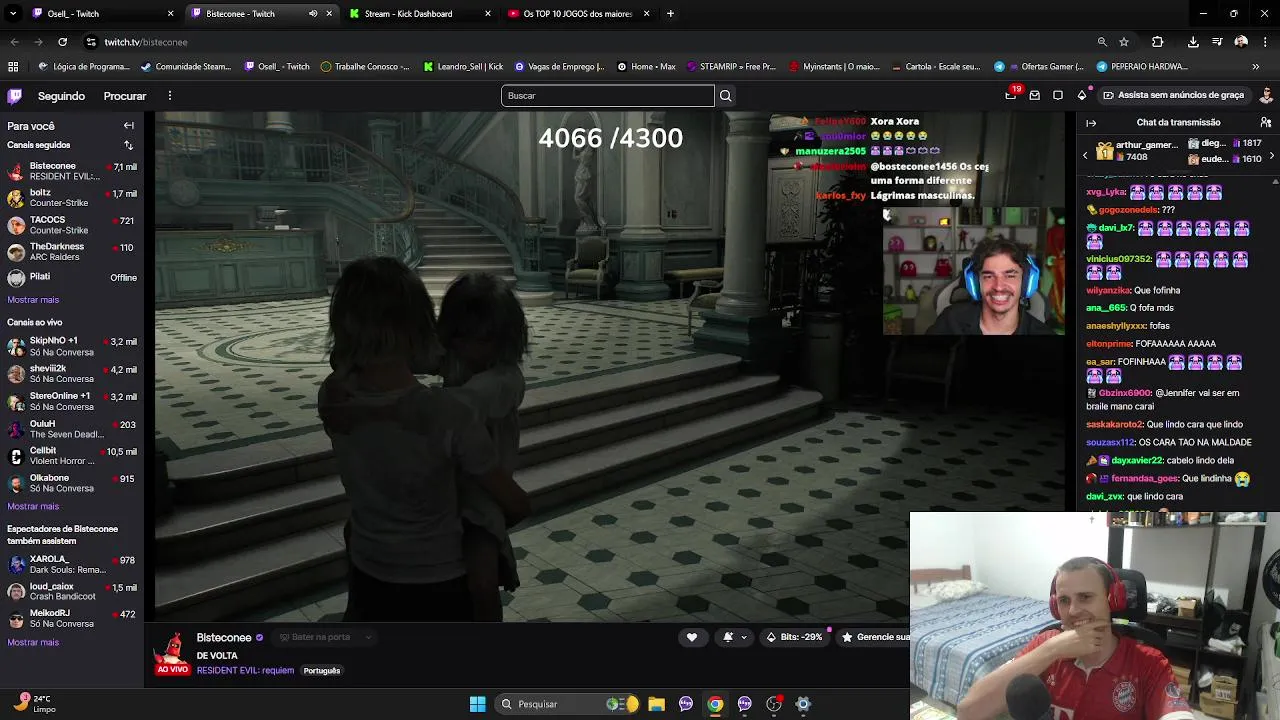Screen dimensions: 1280x720
Task: Open TheDarkness ARC Raiders channel
Action: coord(72,252)
